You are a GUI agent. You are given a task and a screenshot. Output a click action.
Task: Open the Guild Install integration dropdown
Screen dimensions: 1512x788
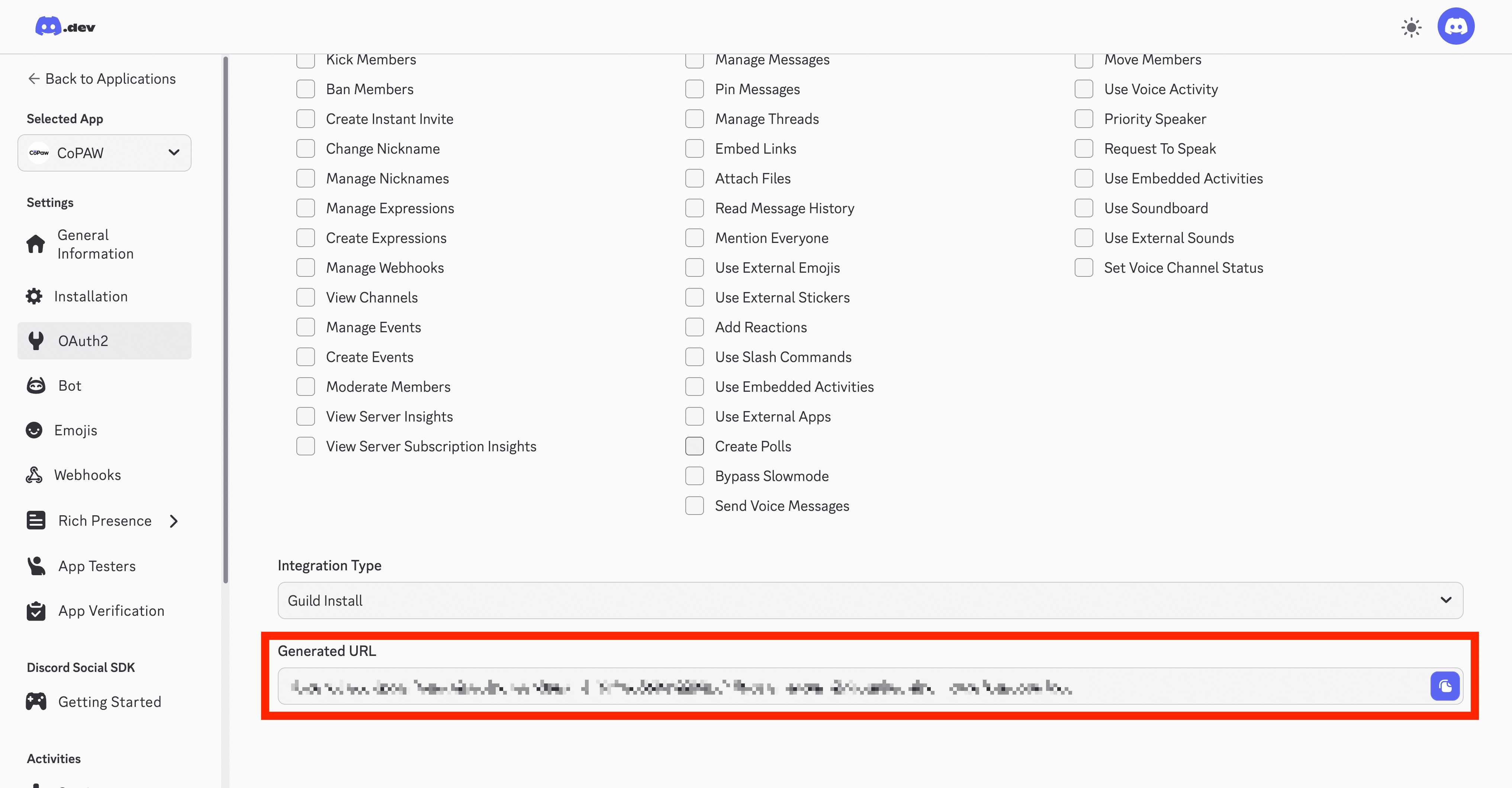[870, 600]
